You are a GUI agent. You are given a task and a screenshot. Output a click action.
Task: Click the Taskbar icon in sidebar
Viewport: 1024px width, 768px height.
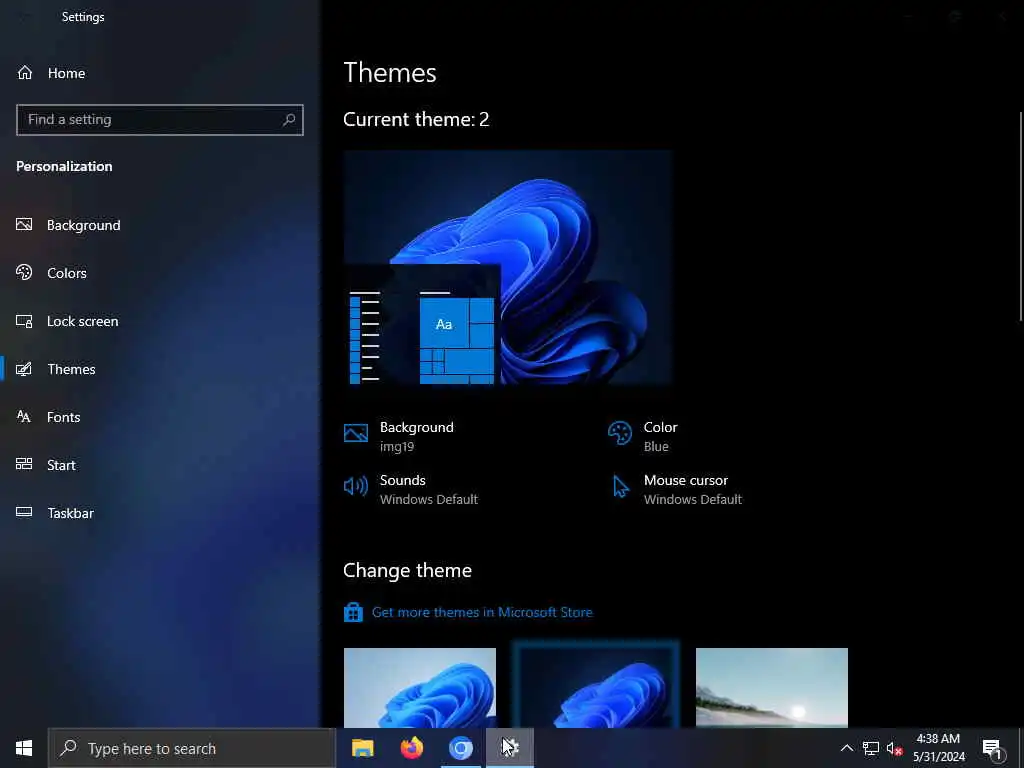(24, 512)
